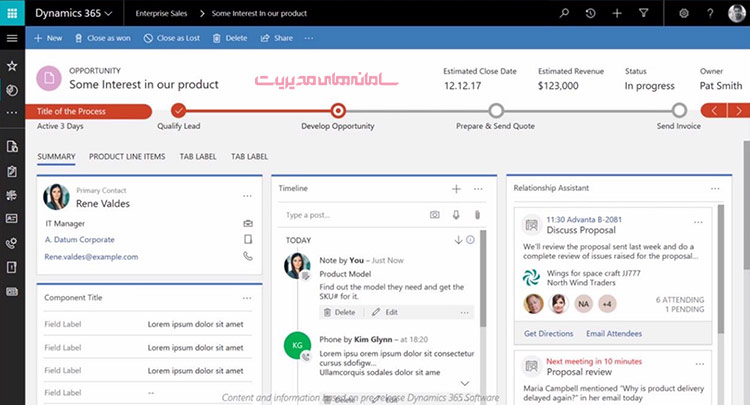Delete the Product Model note
Image resolution: width=750 pixels, height=405 pixels.
[x=340, y=312]
